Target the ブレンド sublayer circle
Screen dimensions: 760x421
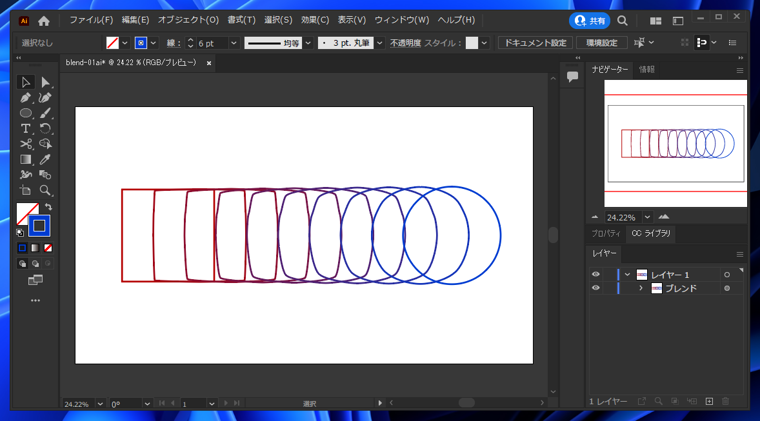pyautogui.click(x=727, y=288)
